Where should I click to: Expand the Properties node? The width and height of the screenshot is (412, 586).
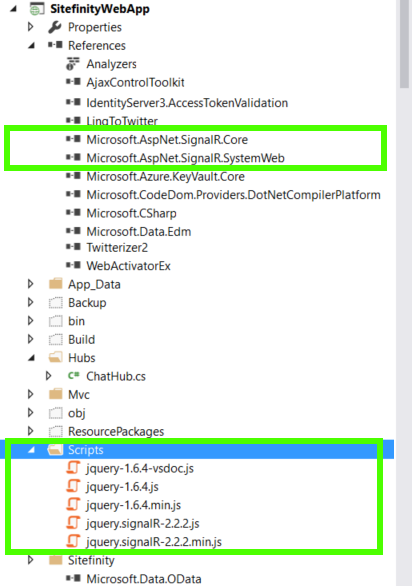[x=31, y=27]
